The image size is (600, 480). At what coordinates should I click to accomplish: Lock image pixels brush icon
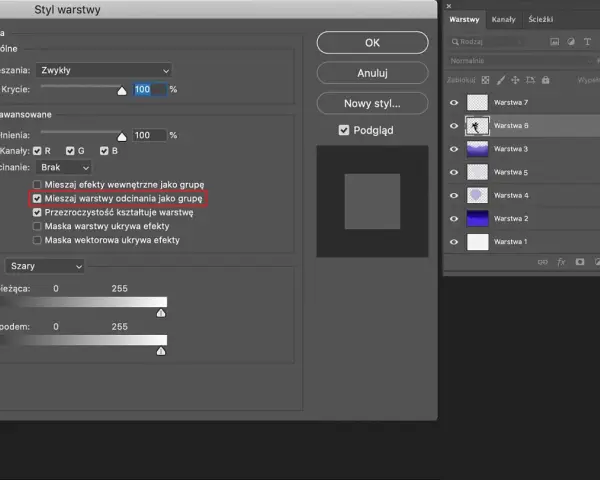tap(501, 80)
